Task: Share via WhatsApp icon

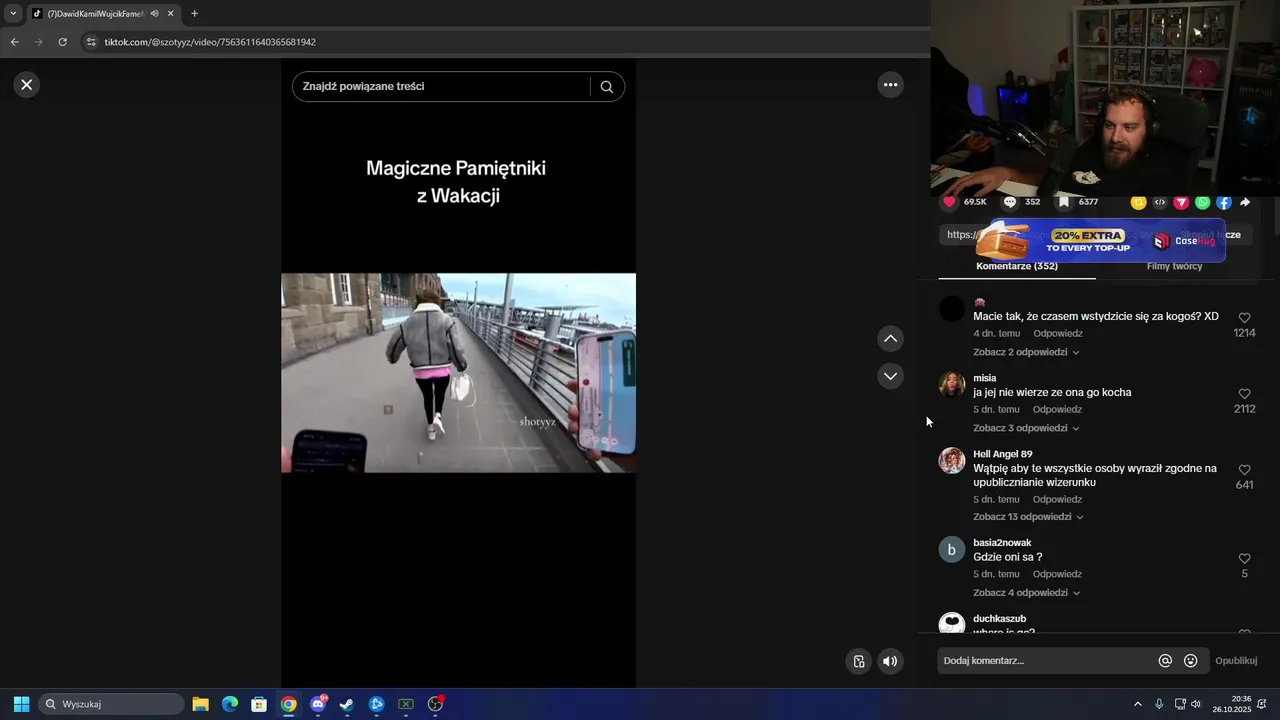Action: (1202, 202)
